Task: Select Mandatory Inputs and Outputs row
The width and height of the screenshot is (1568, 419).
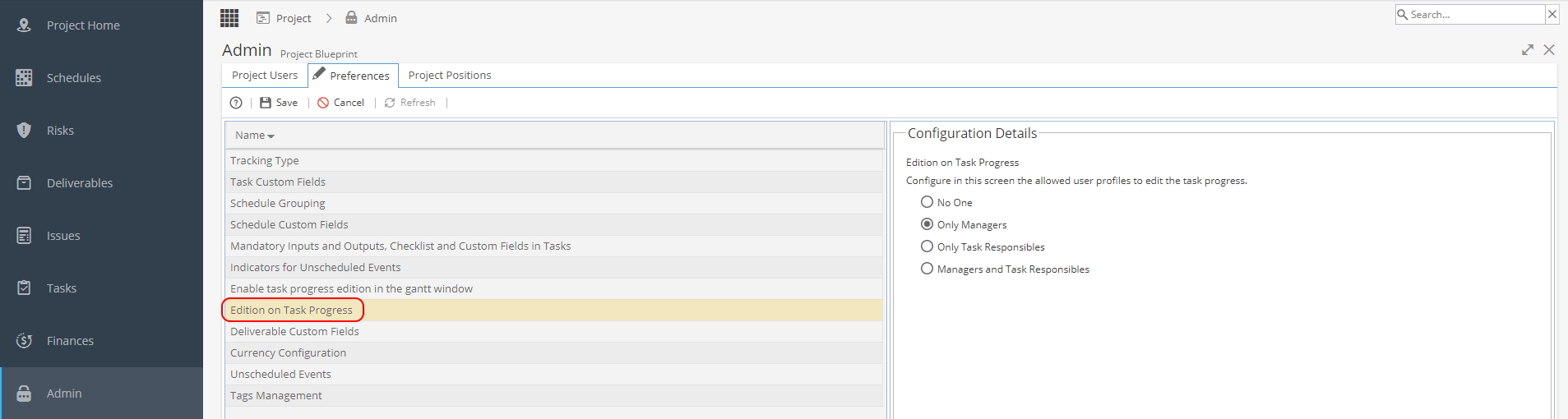Action: [x=553, y=246]
